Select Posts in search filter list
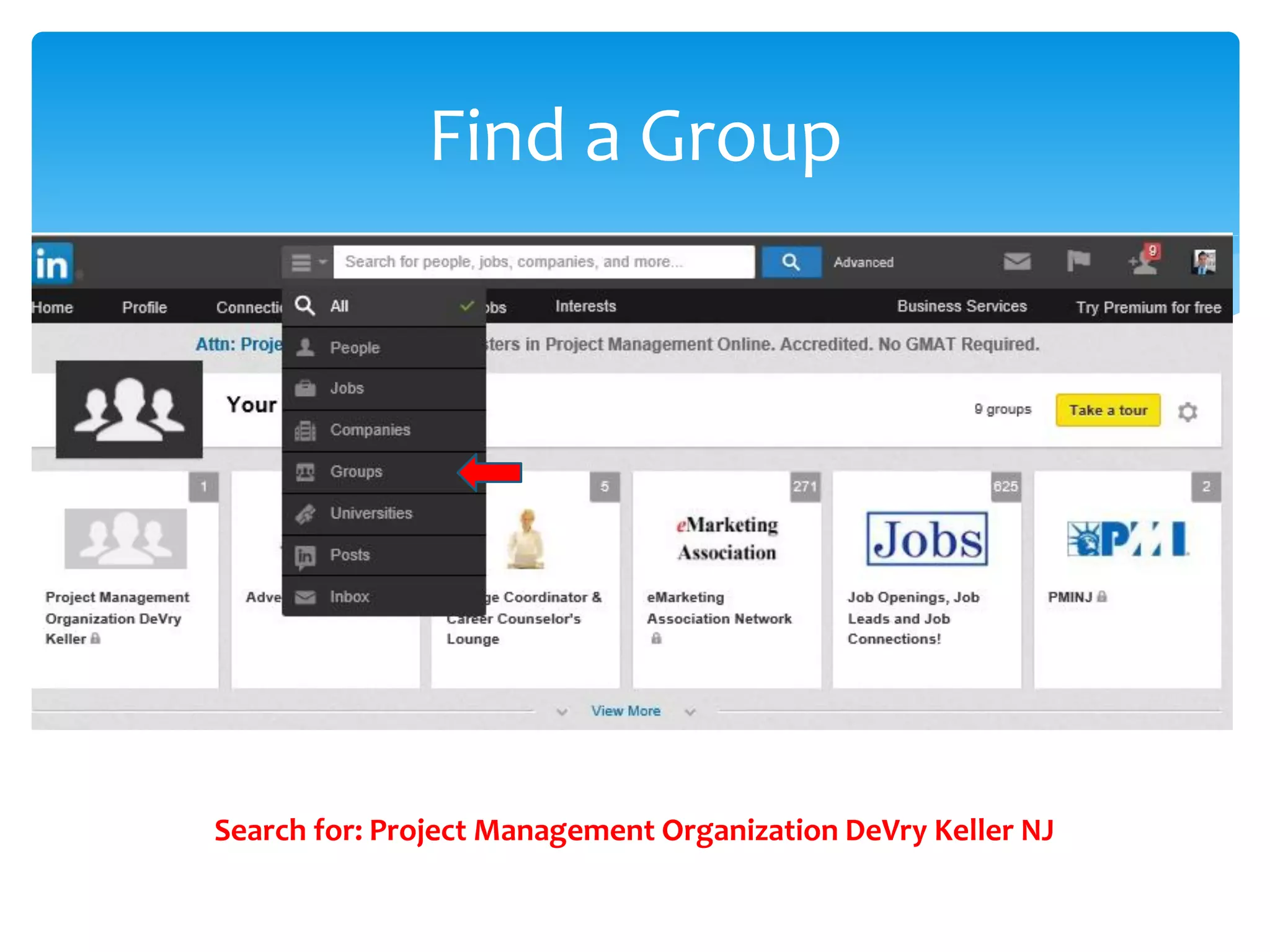The width and height of the screenshot is (1270, 952). (x=384, y=555)
